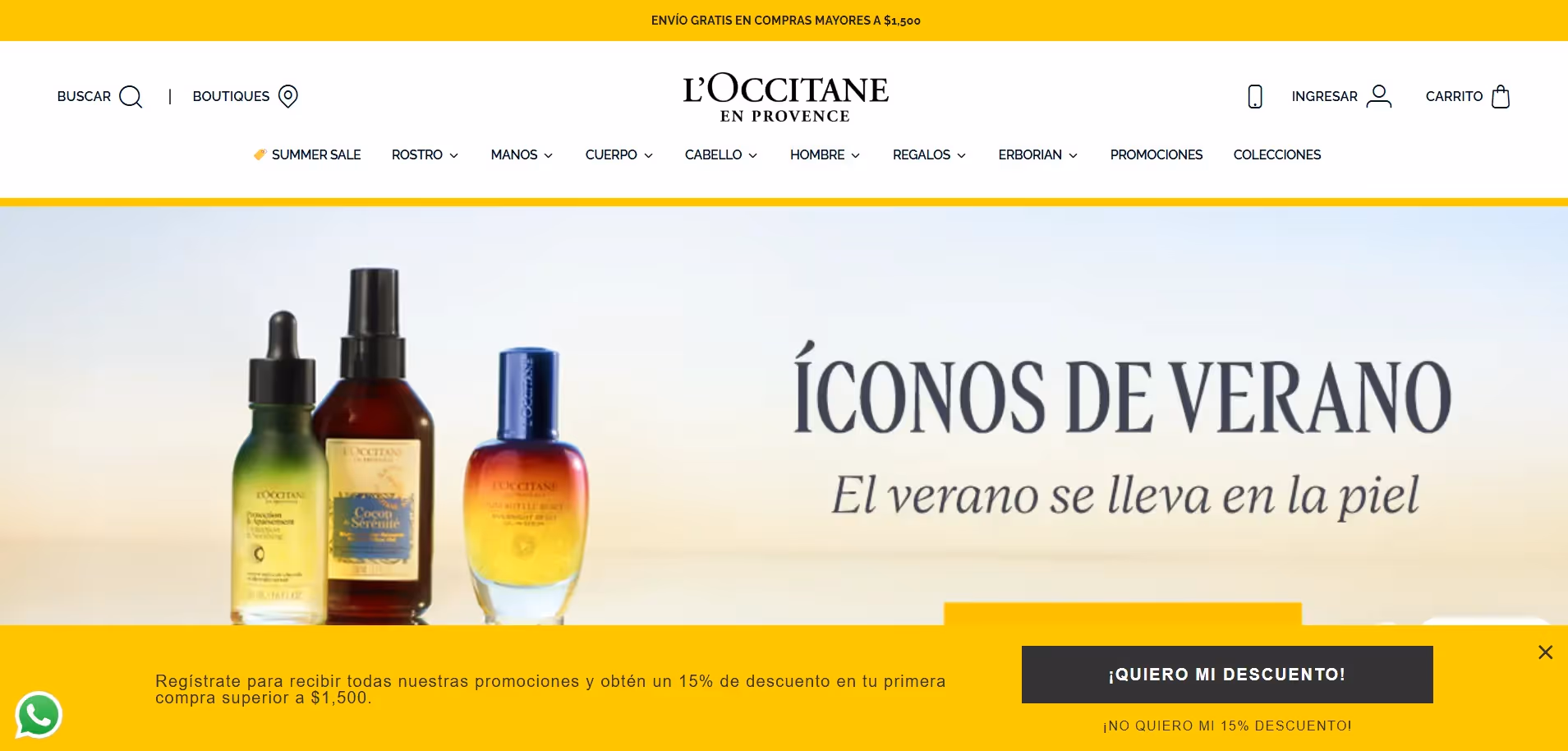Expand the Cabello dropdown

tap(721, 154)
